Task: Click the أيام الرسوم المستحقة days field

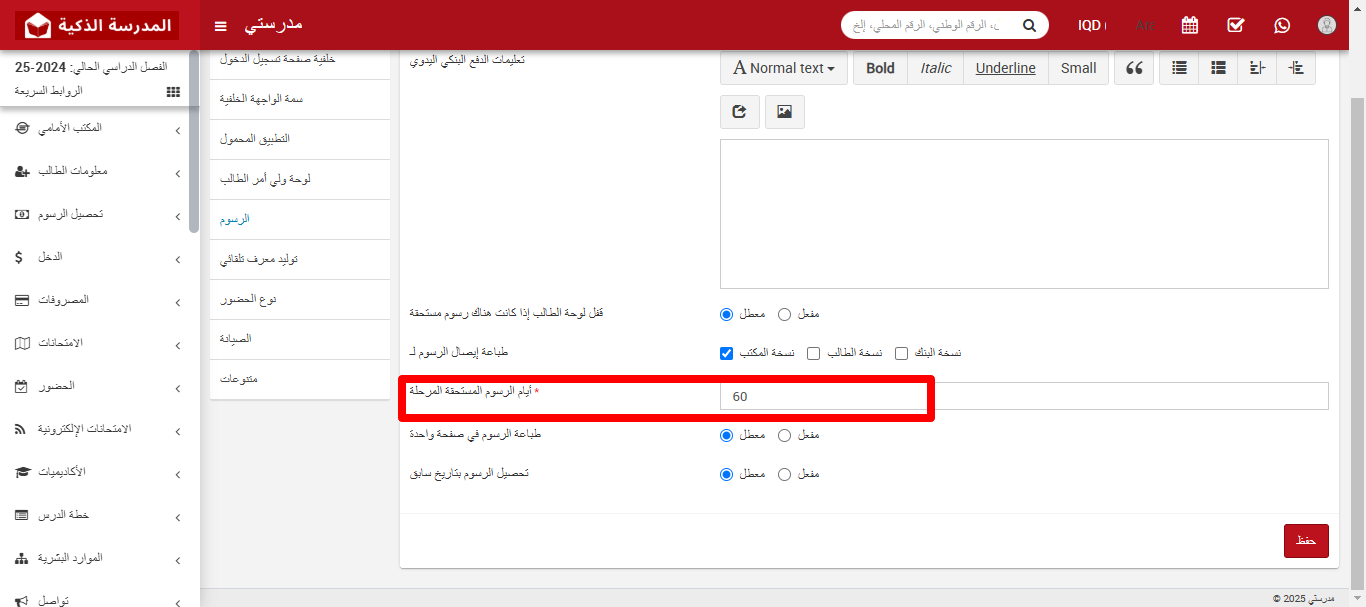Action: click(x=1024, y=396)
